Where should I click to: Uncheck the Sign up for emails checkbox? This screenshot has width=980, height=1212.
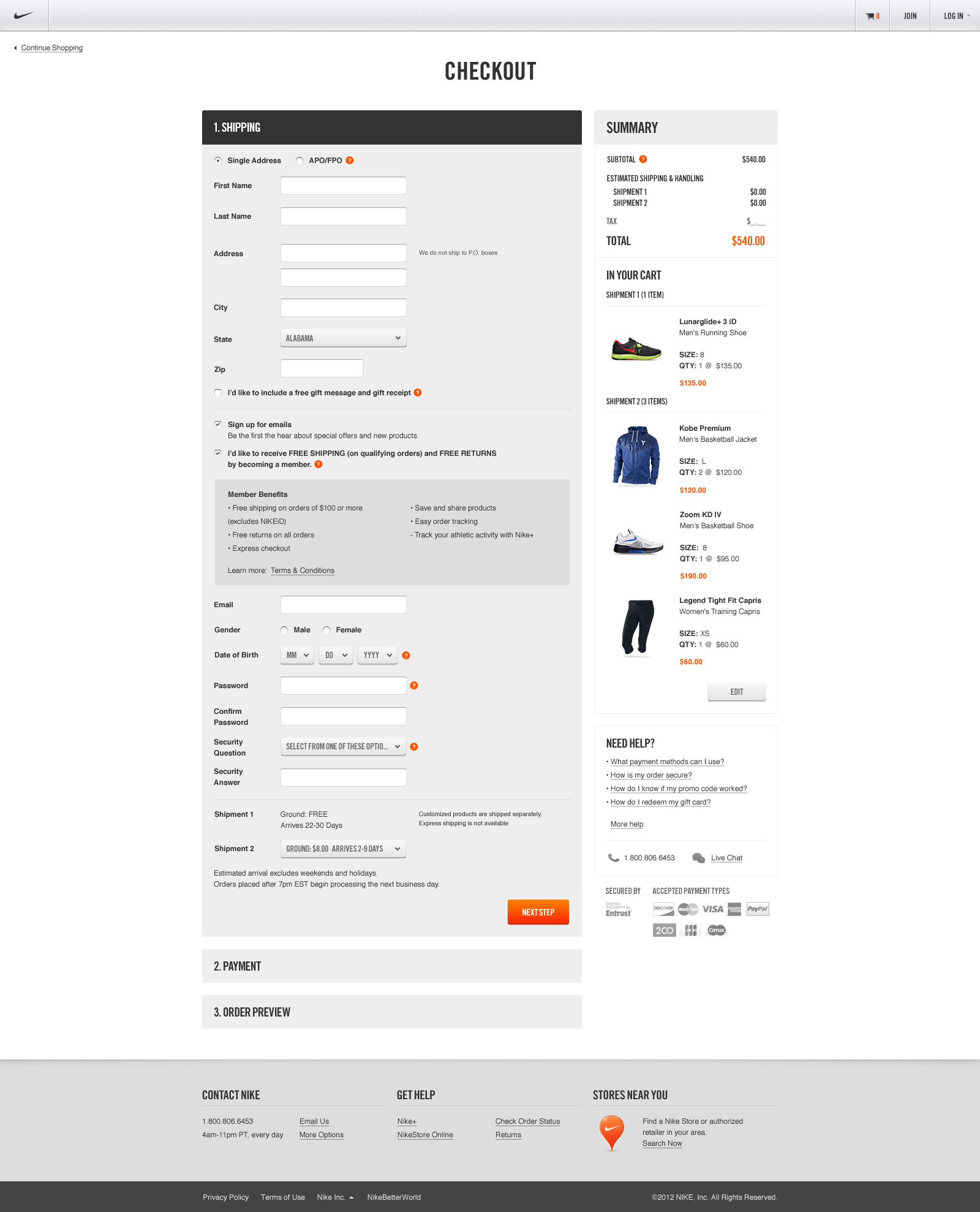coord(218,424)
